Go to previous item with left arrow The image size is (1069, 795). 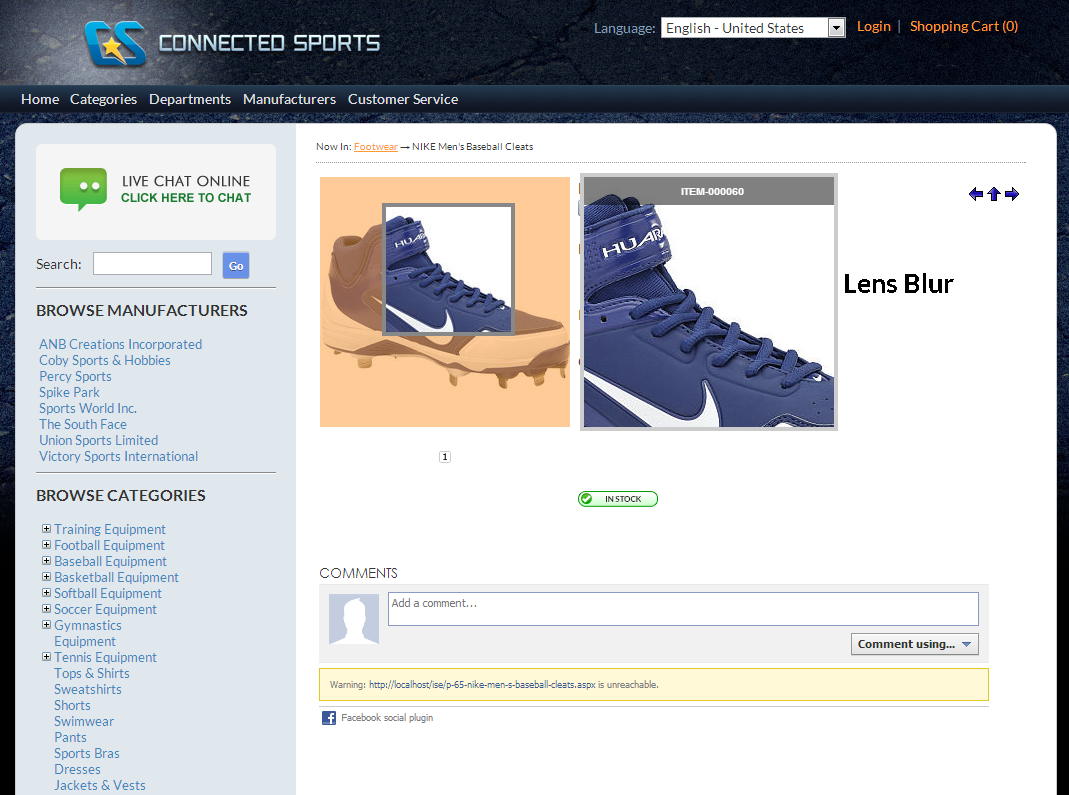tap(976, 194)
